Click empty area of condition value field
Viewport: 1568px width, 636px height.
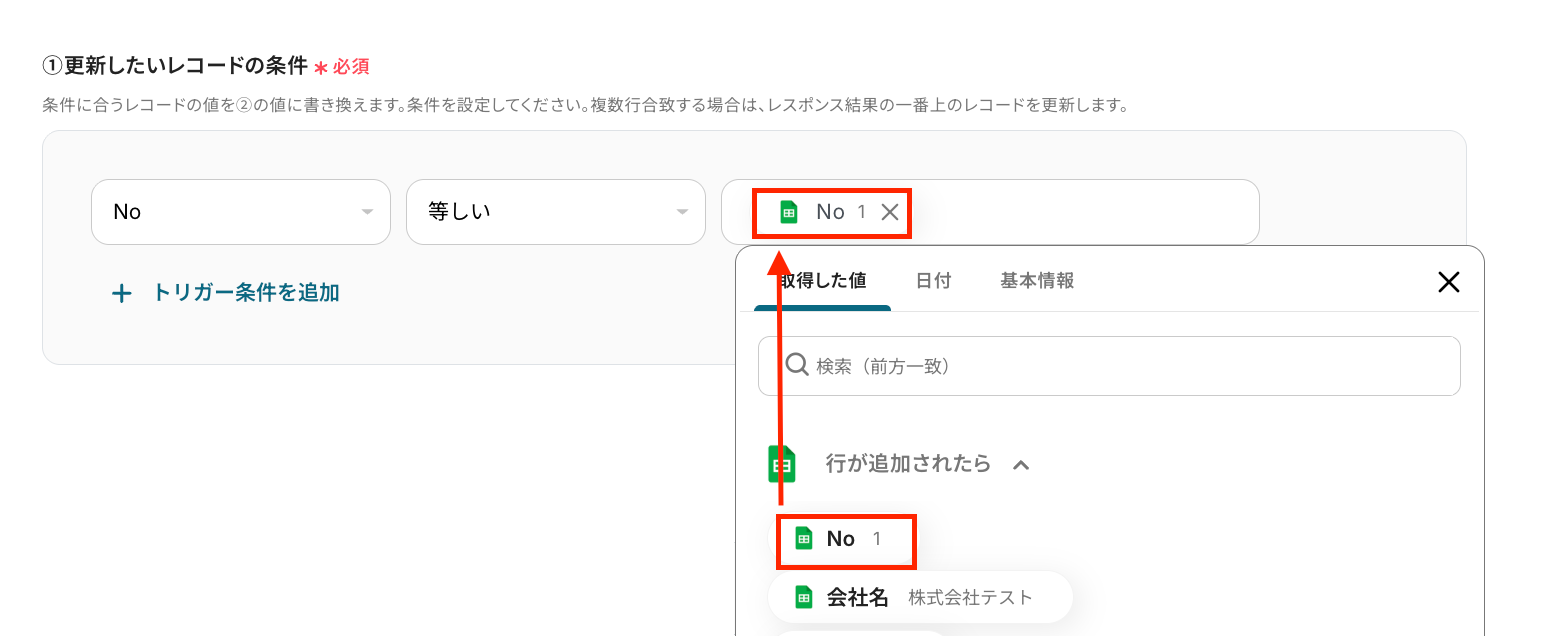pos(1080,212)
